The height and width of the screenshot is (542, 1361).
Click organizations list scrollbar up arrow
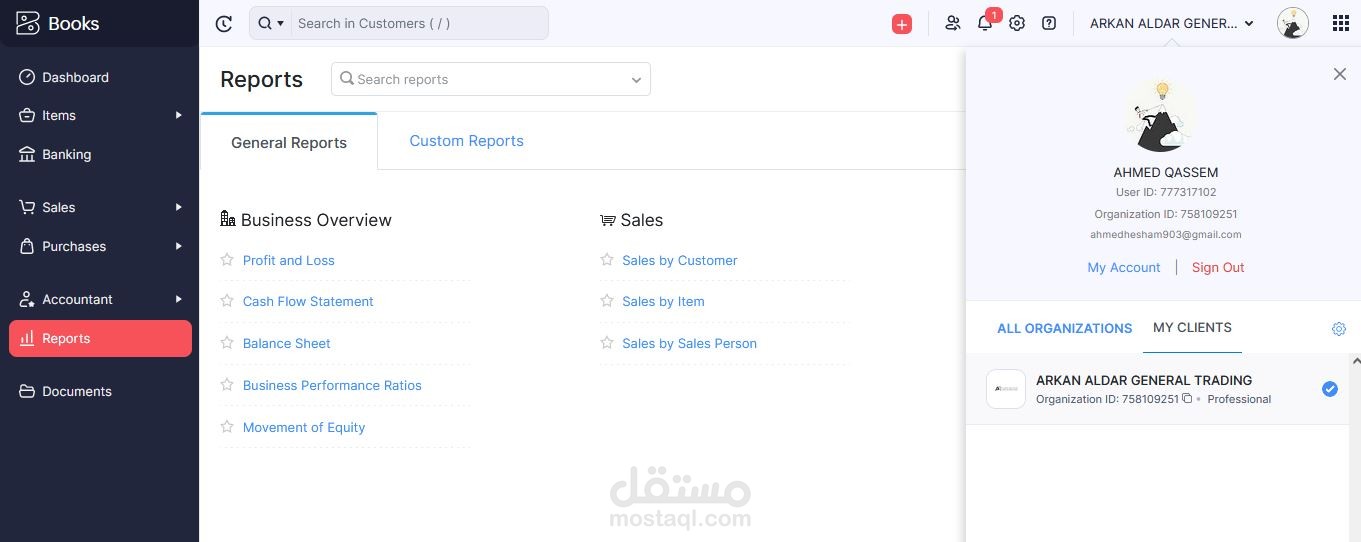point(1355,361)
